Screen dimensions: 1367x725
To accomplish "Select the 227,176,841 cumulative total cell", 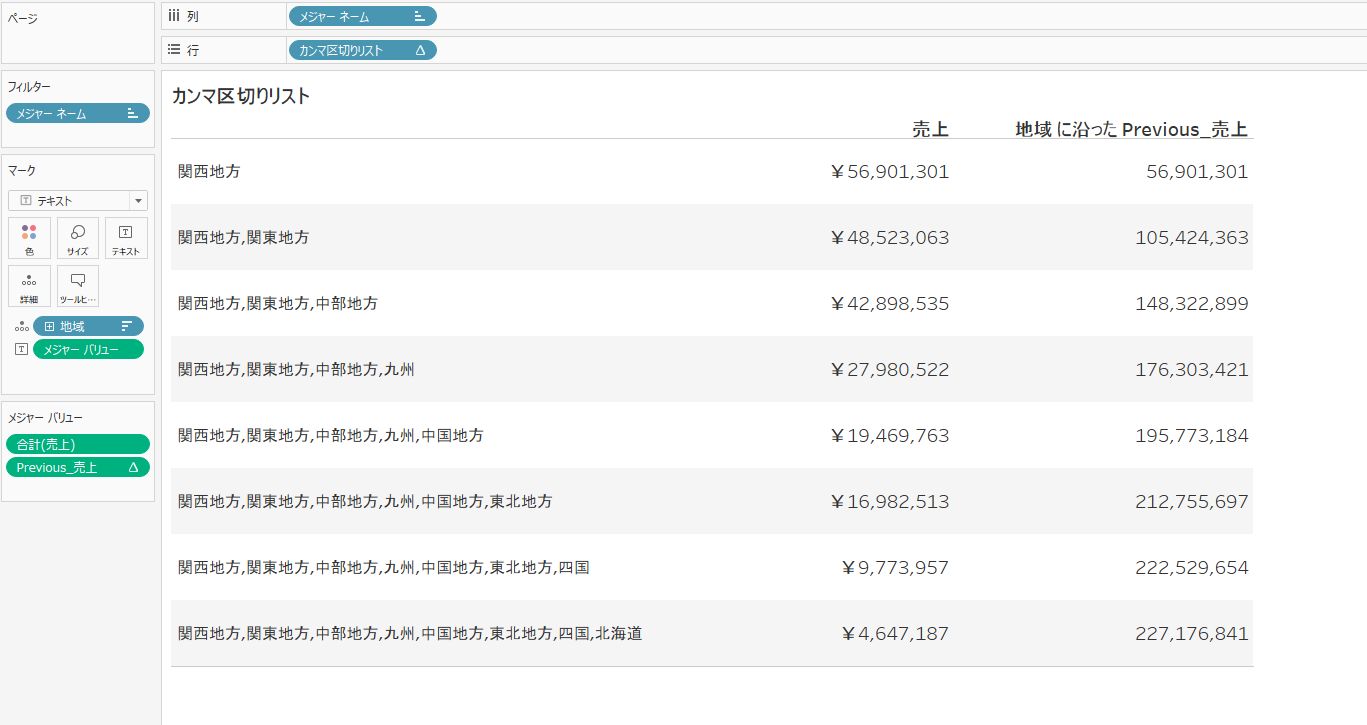I will [1191, 634].
